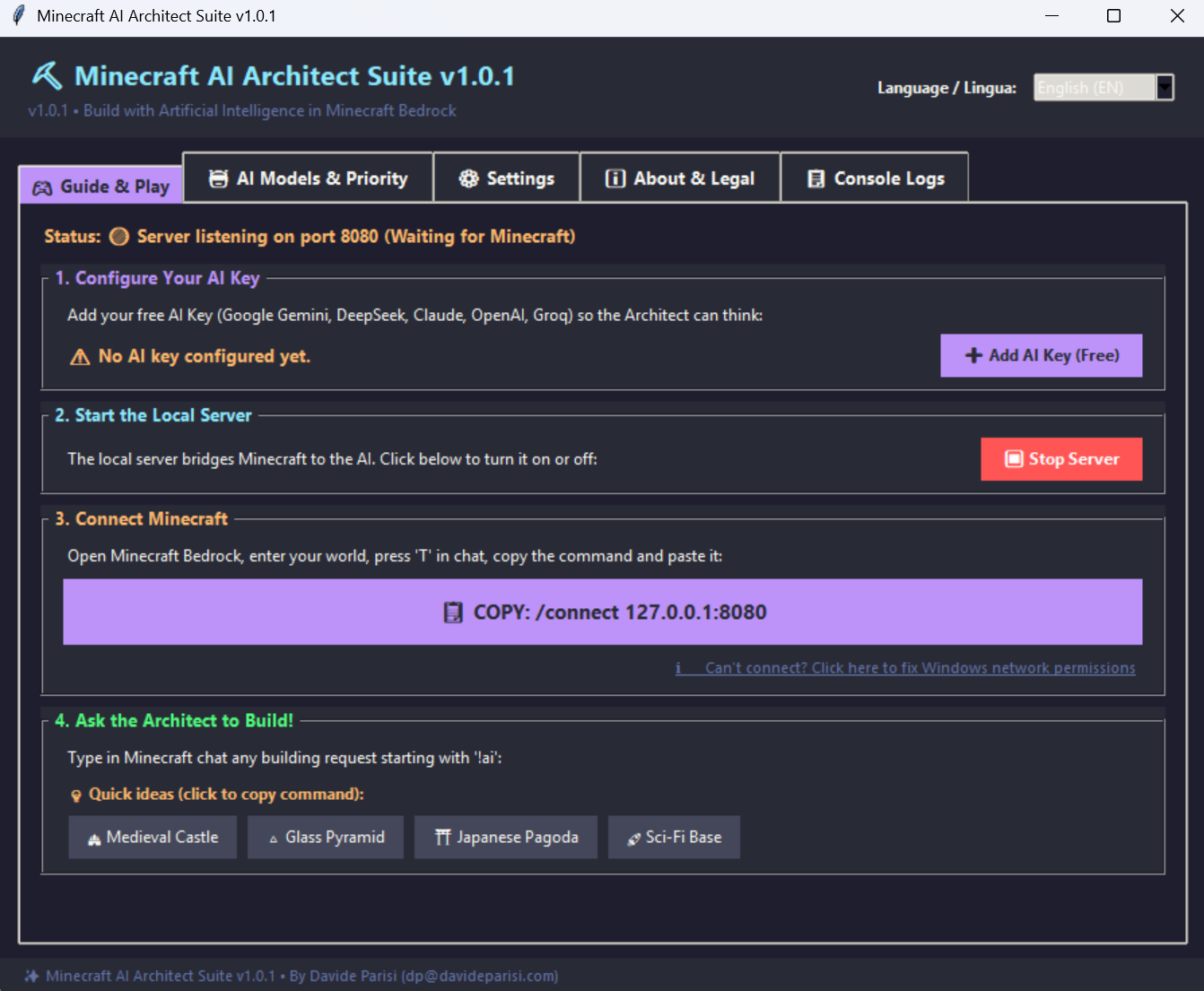Click the lightbulb icon beside Quick ideas

[76, 795]
